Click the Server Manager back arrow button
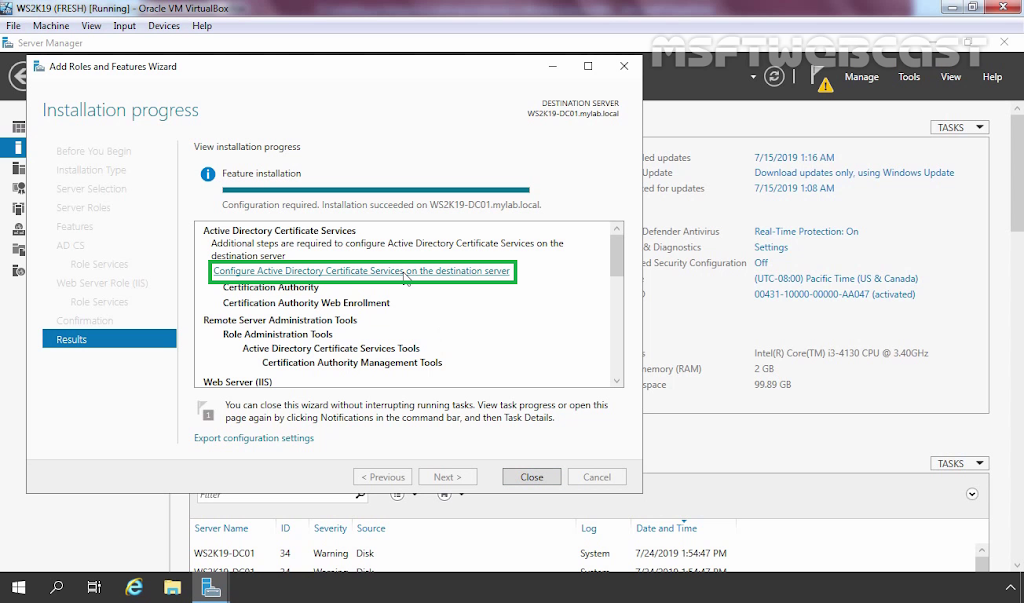This screenshot has width=1024, height=603. 18,76
